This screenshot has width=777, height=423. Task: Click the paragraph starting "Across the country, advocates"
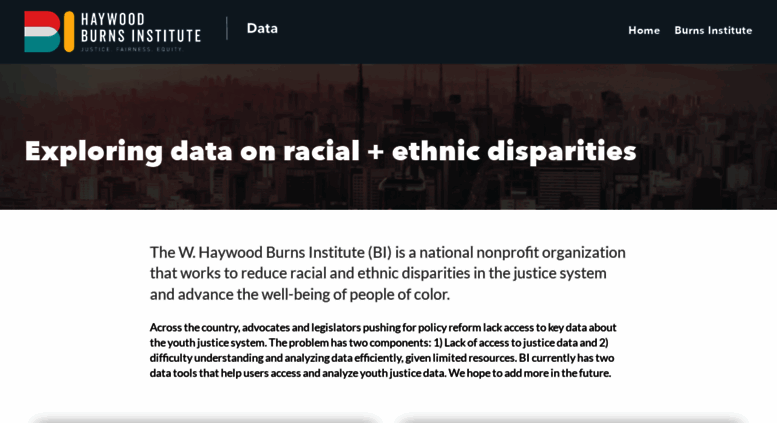(383, 350)
